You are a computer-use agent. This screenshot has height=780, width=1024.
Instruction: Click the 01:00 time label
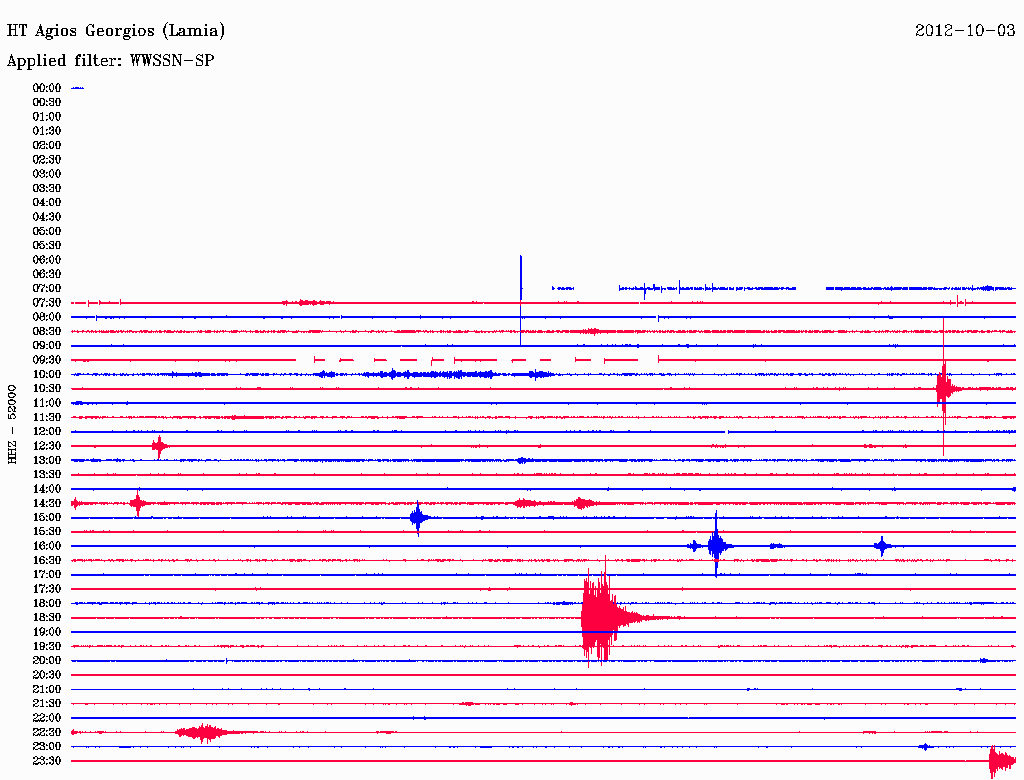[x=47, y=116]
